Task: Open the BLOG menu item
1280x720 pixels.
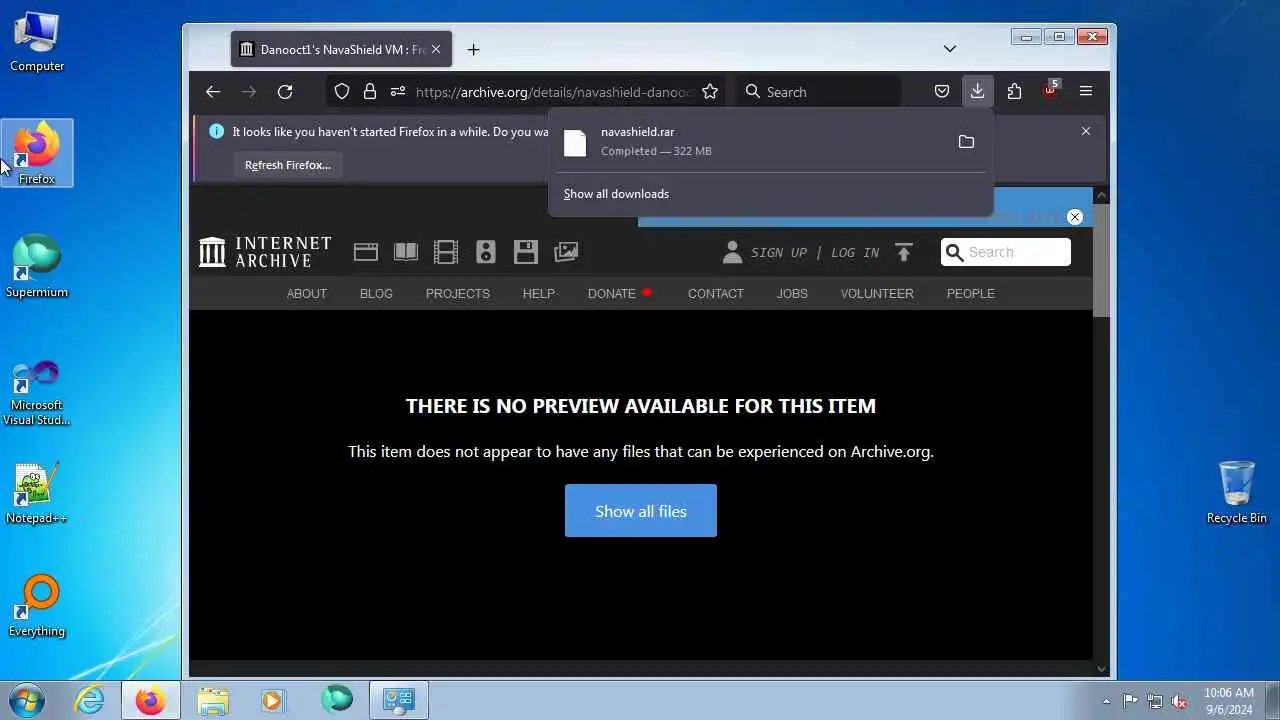Action: [376, 293]
